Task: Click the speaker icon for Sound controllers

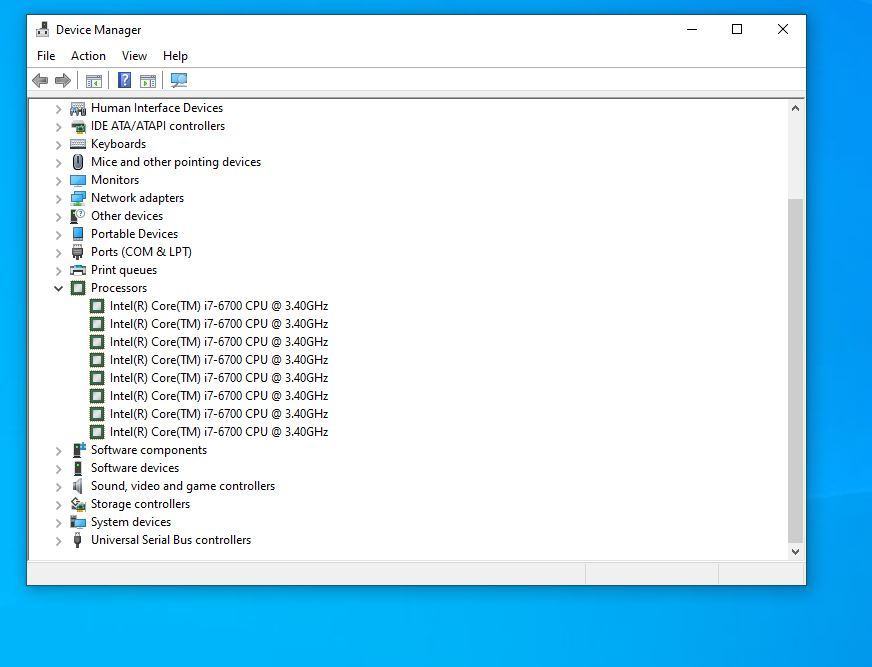Action: [78, 486]
